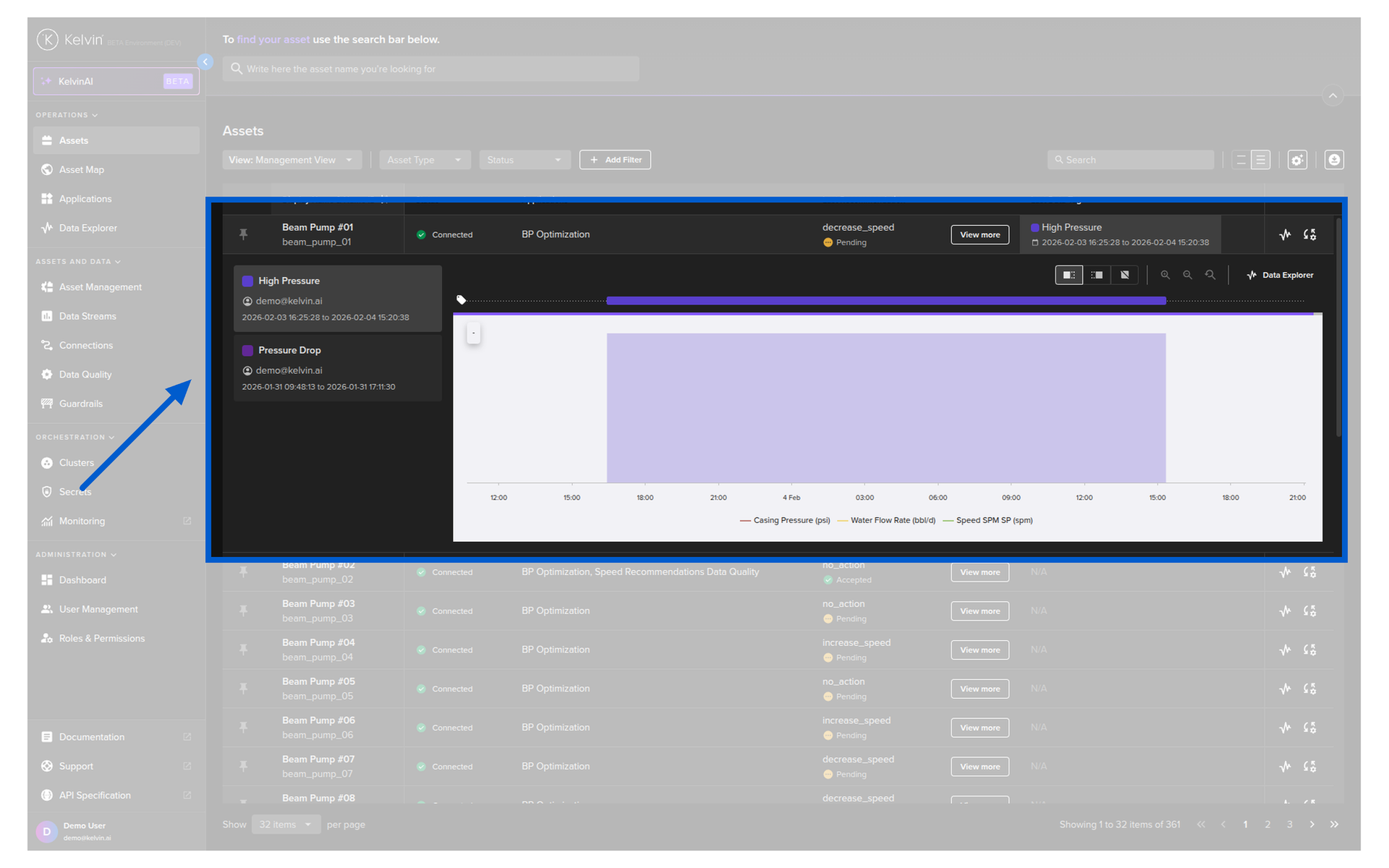Open Data Streams in the sidebar
Screen dimensions: 1389x868
(88, 316)
